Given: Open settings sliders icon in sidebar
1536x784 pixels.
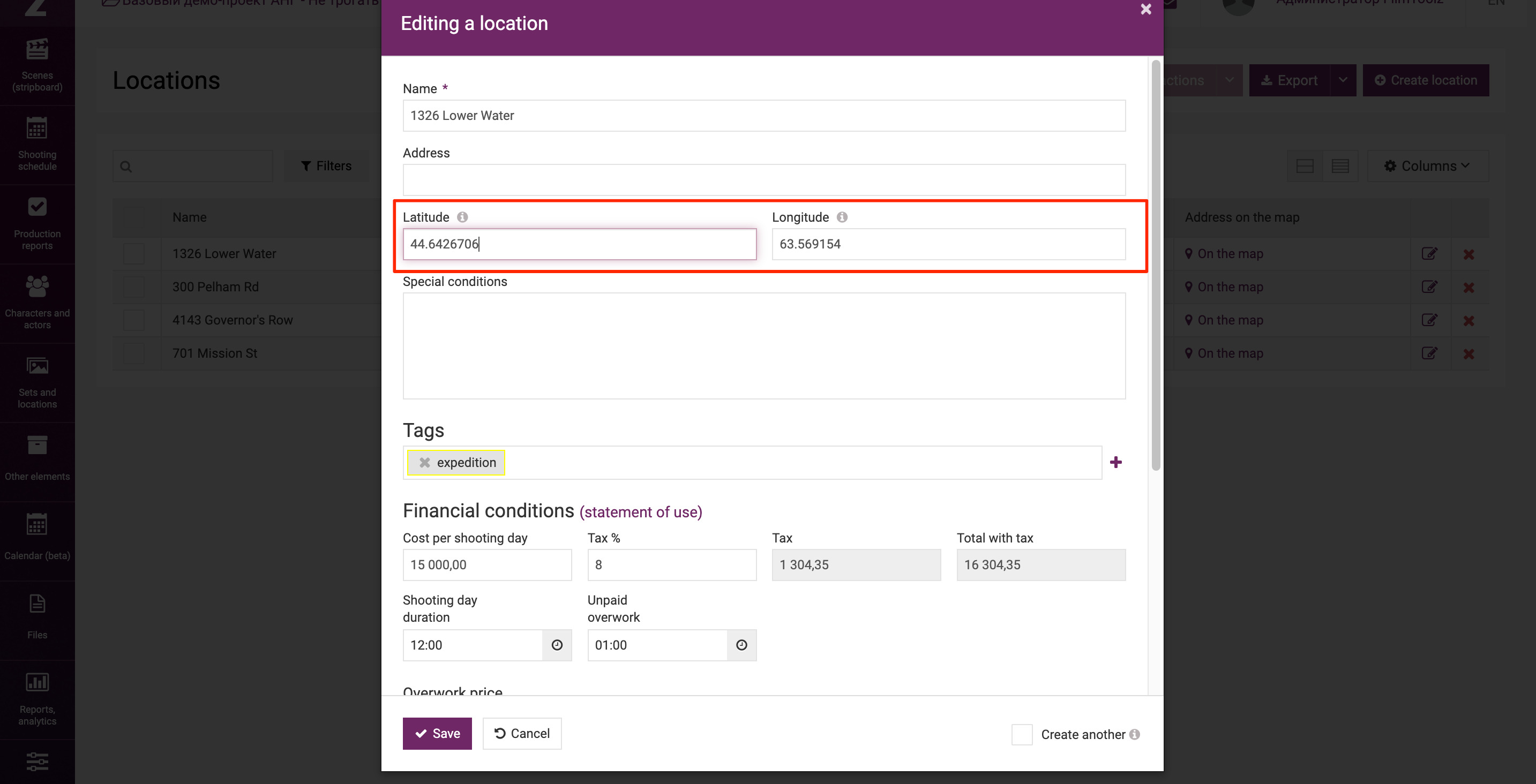Looking at the screenshot, I should pos(37,762).
